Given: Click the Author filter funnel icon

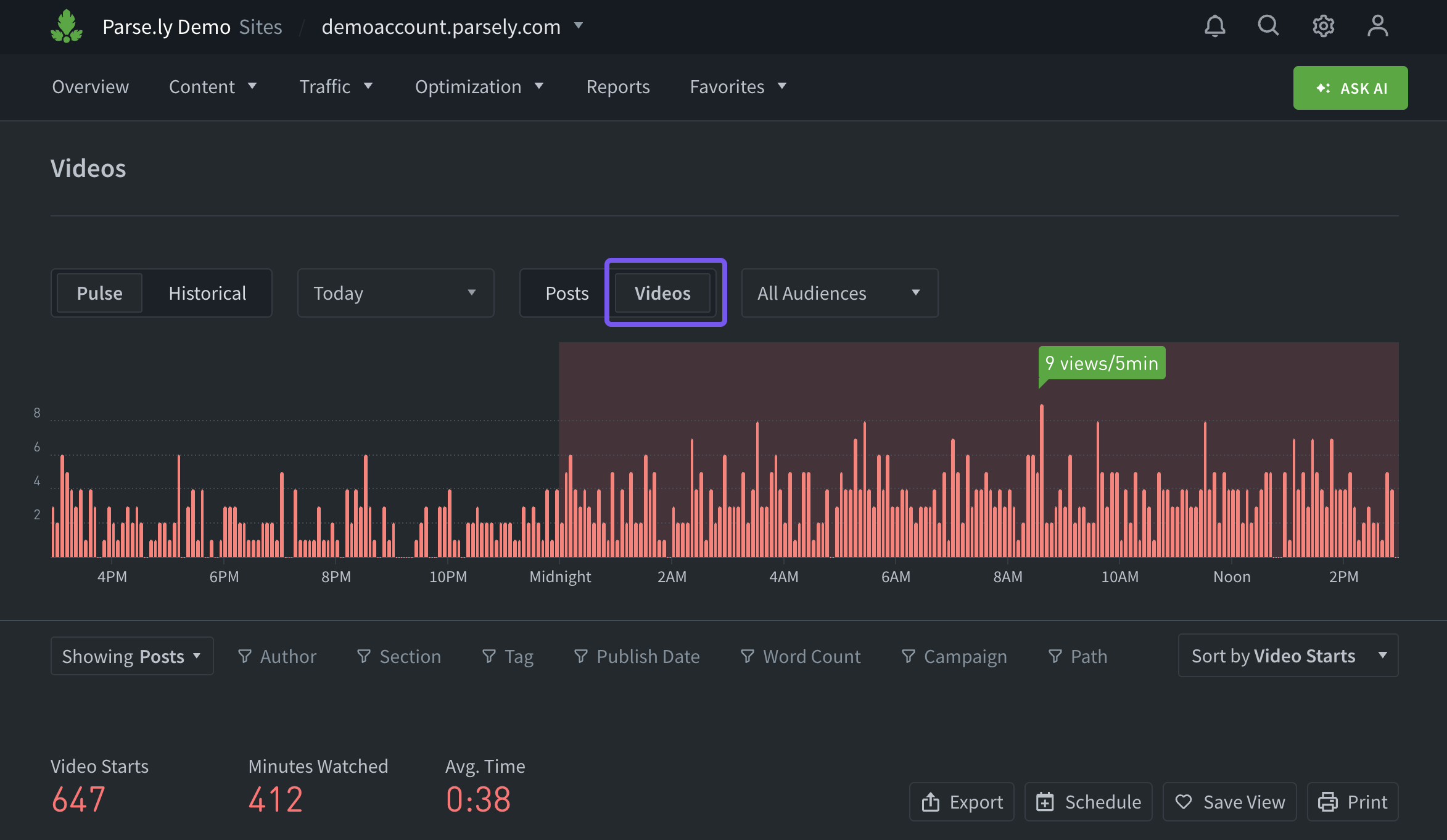Looking at the screenshot, I should click(x=245, y=656).
